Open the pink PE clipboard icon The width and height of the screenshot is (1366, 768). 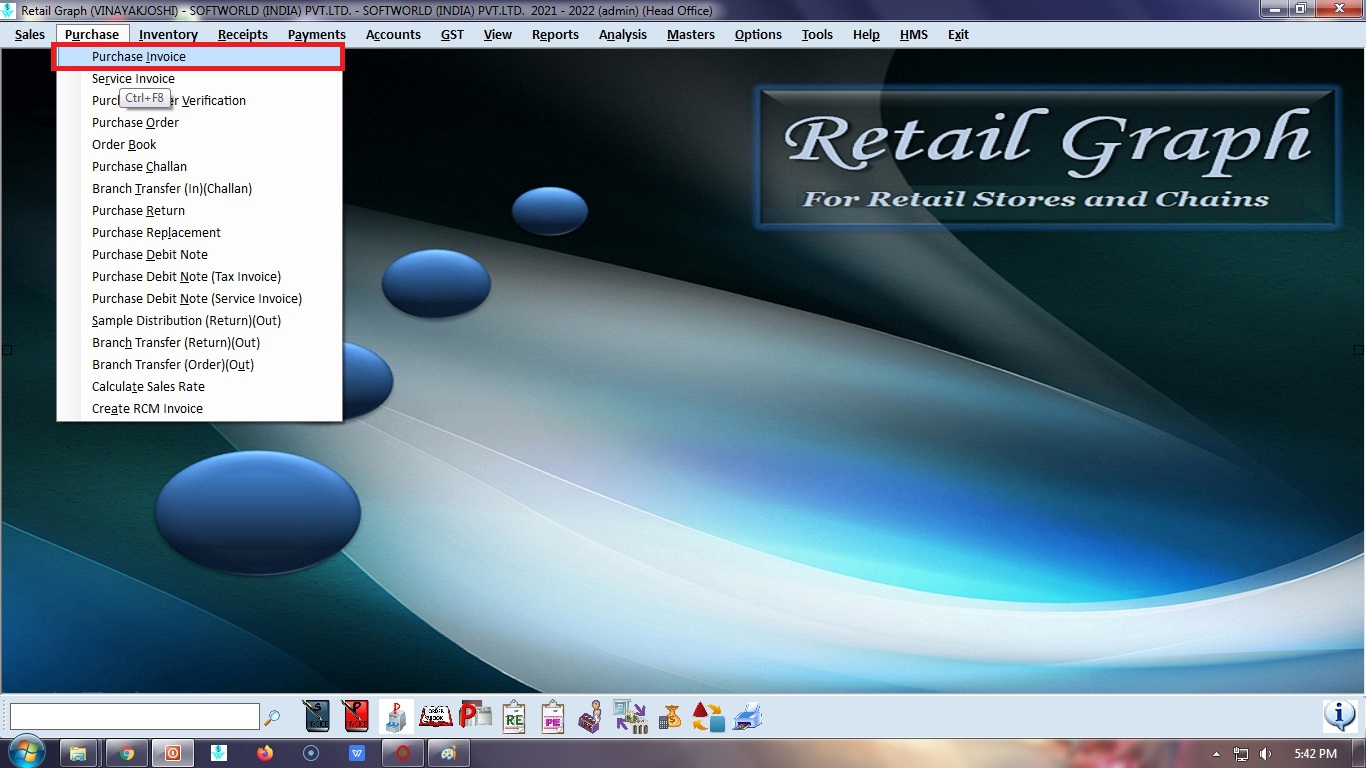[552, 716]
